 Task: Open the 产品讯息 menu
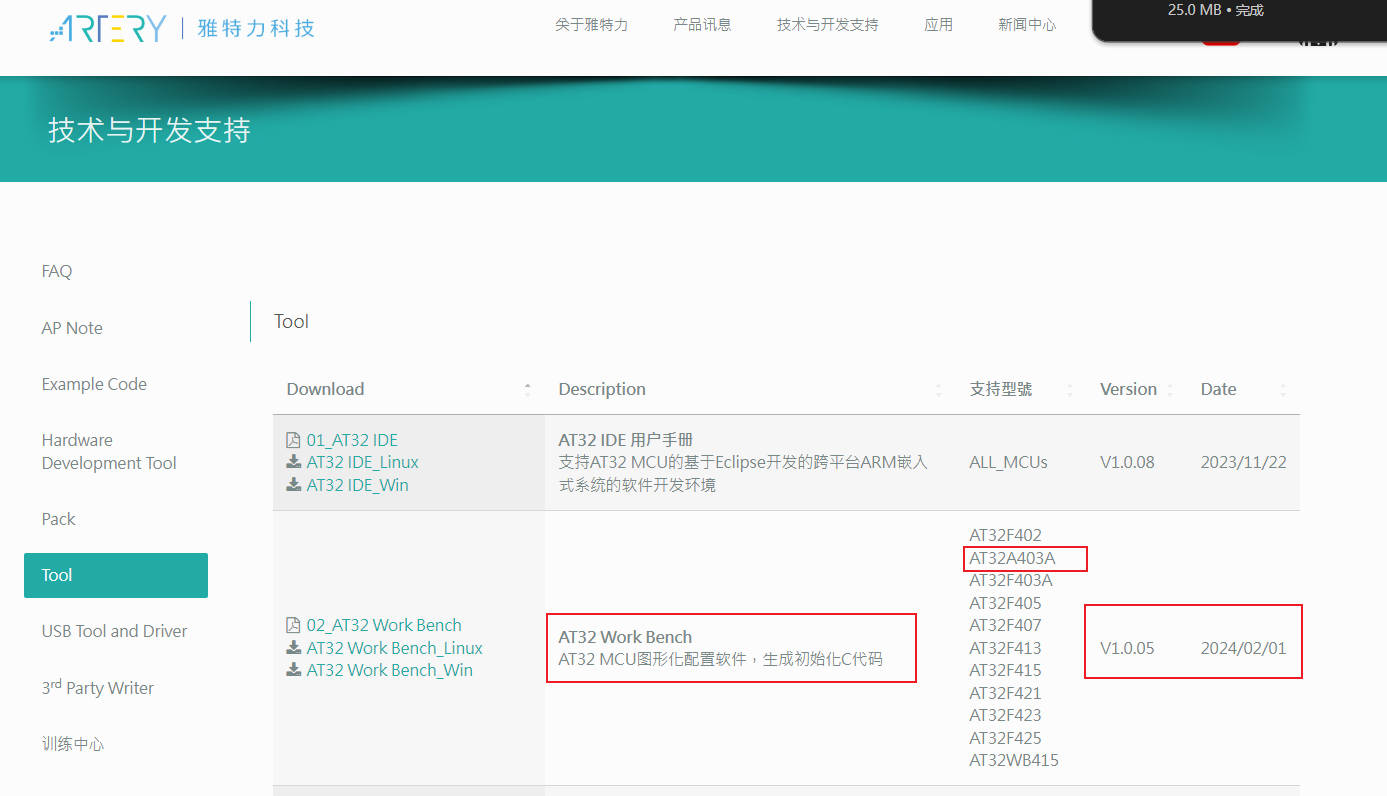(702, 25)
